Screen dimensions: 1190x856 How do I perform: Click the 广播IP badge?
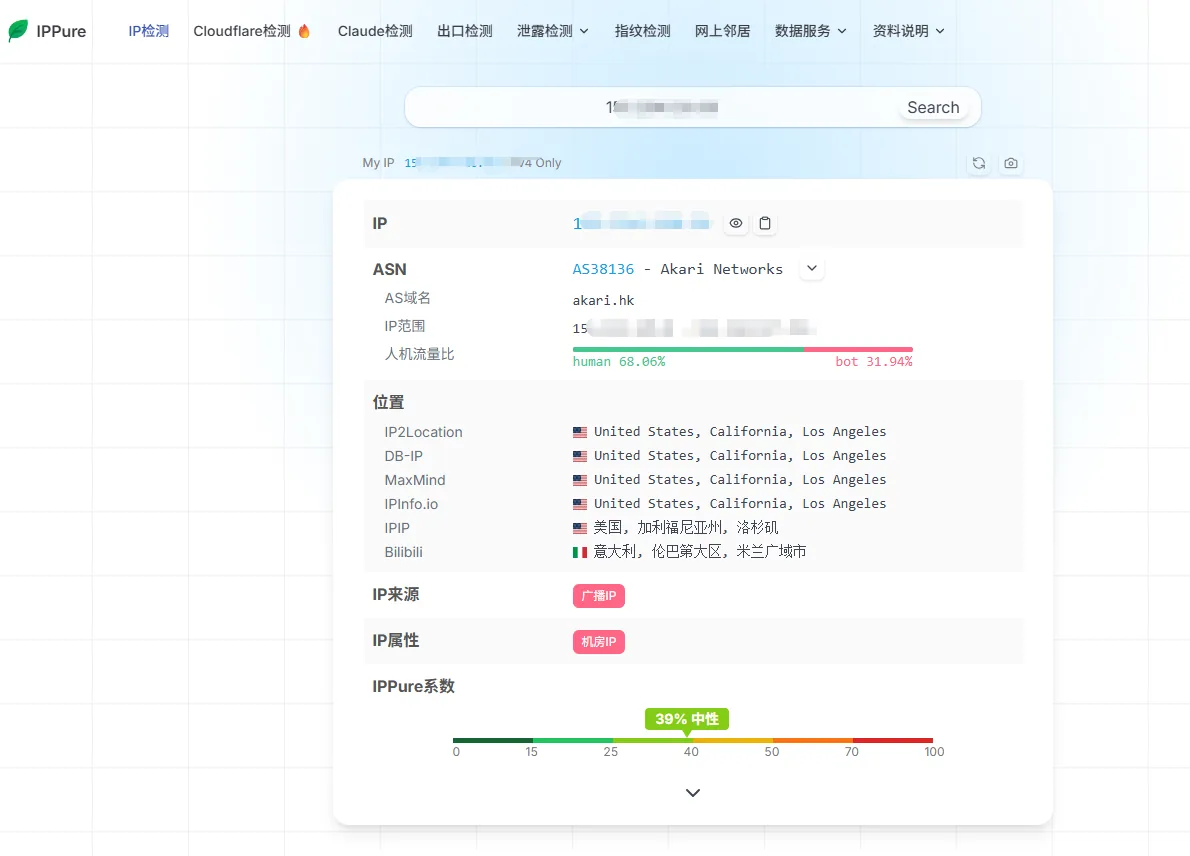pyautogui.click(x=599, y=596)
